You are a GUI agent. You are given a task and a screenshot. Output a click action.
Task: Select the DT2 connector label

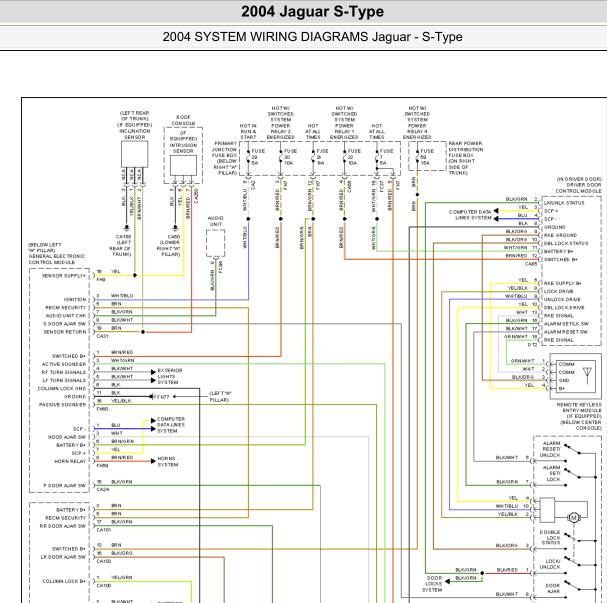532,344
